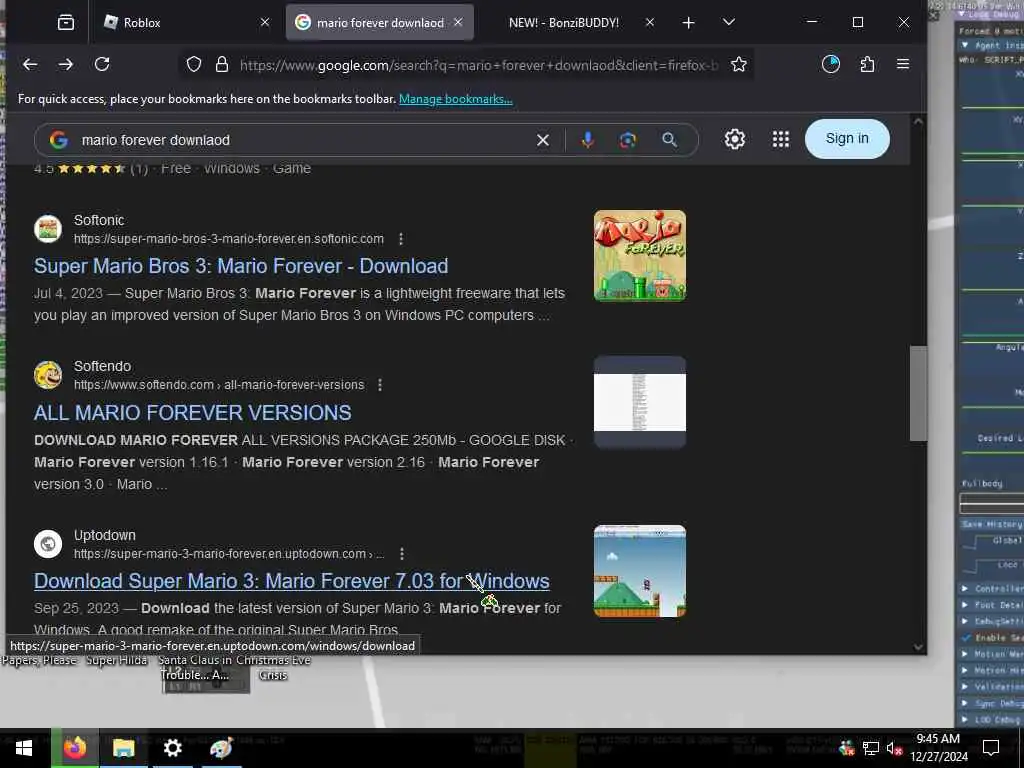The width and height of the screenshot is (1024, 768).
Task: Open Manage bookmarks link
Action: point(456,99)
